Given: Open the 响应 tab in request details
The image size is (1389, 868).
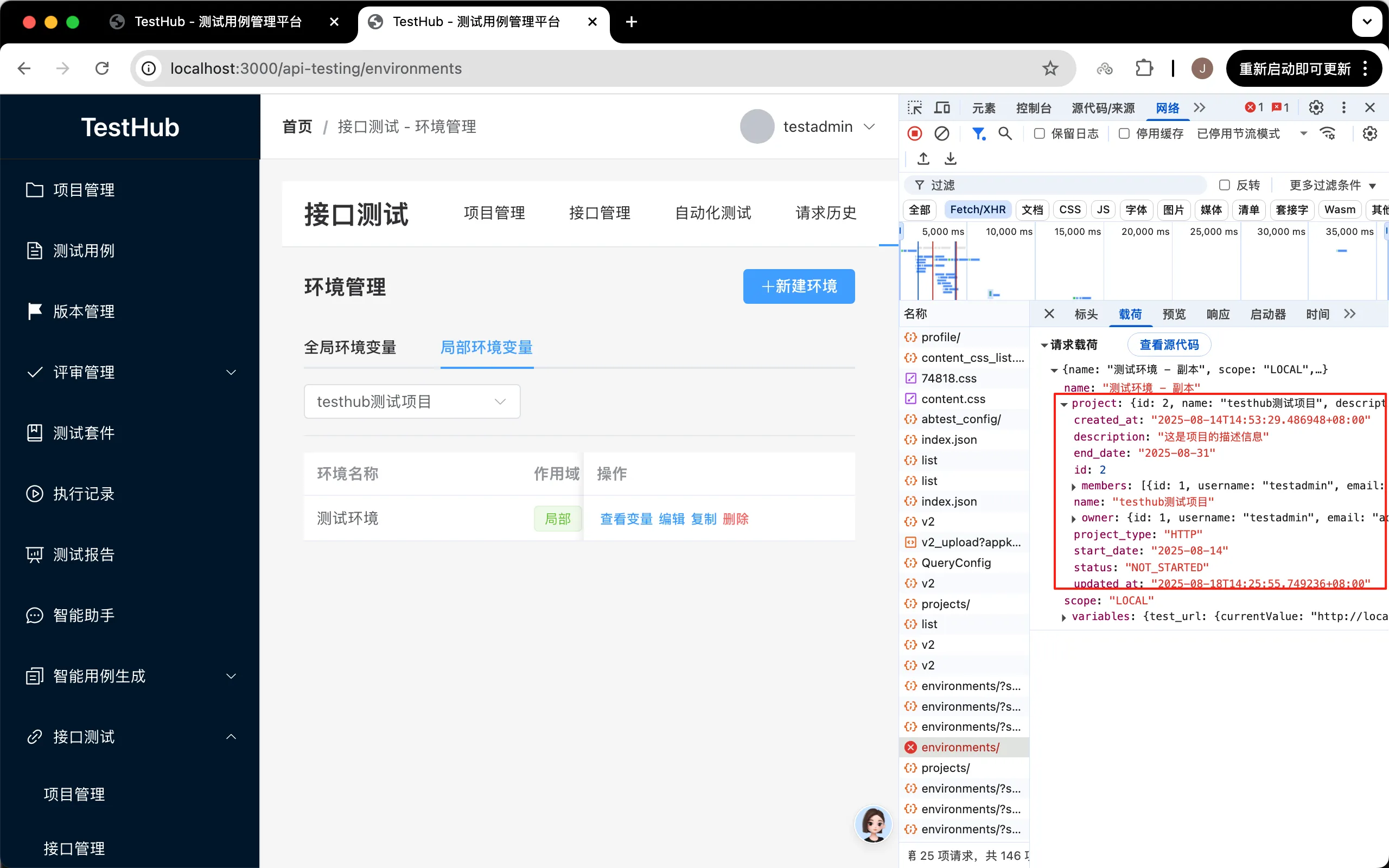Looking at the screenshot, I should (1218, 314).
